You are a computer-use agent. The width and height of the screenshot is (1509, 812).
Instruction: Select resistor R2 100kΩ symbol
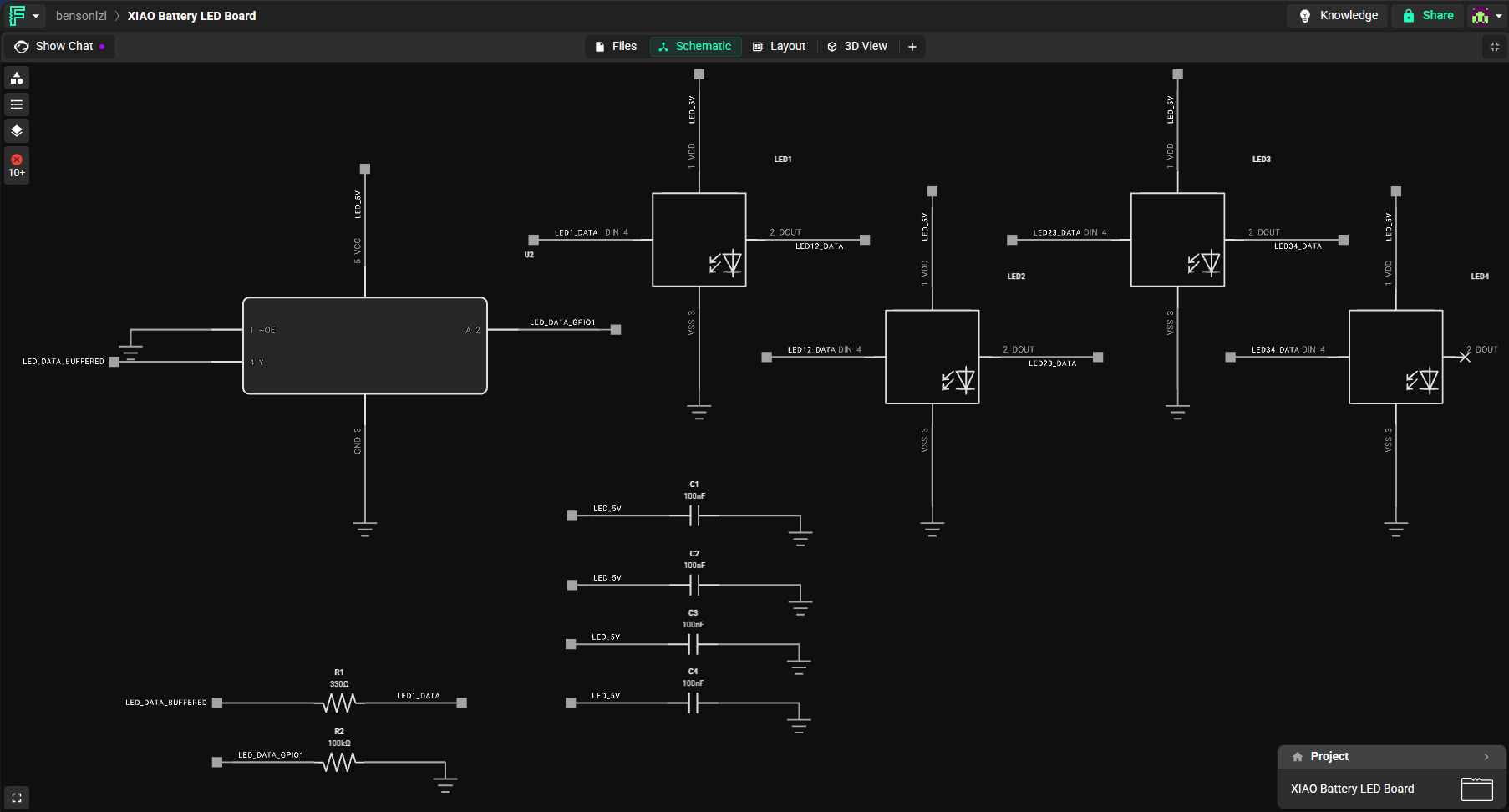click(339, 762)
